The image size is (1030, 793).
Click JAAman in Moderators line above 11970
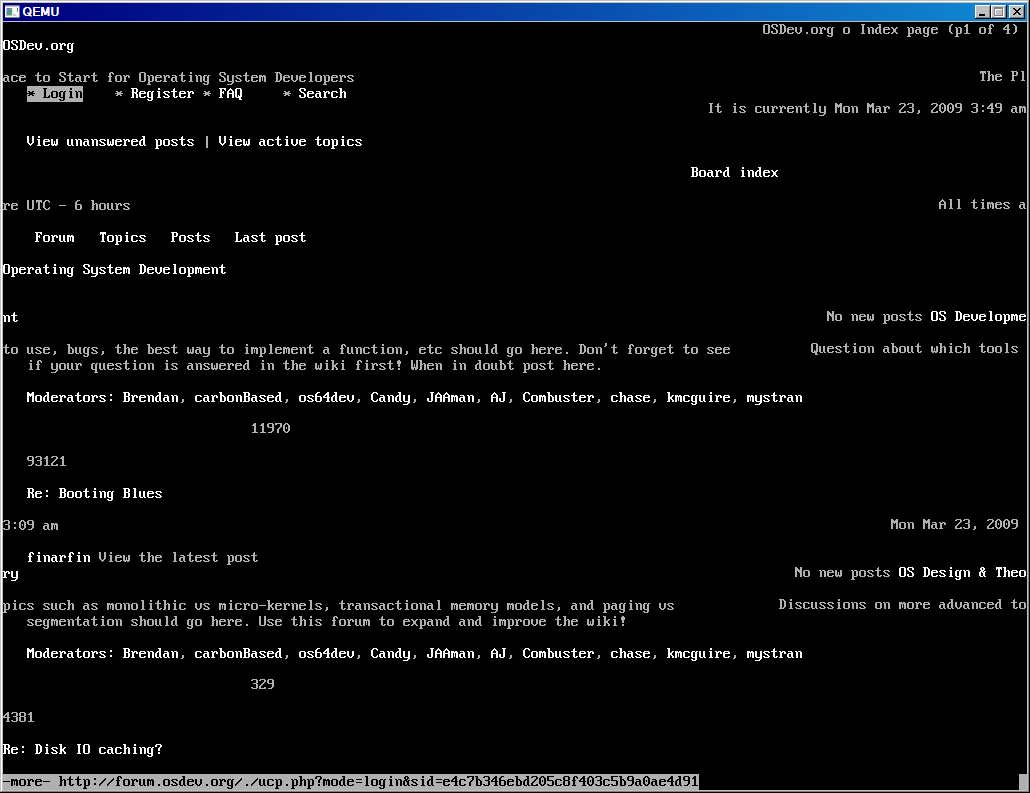click(450, 397)
